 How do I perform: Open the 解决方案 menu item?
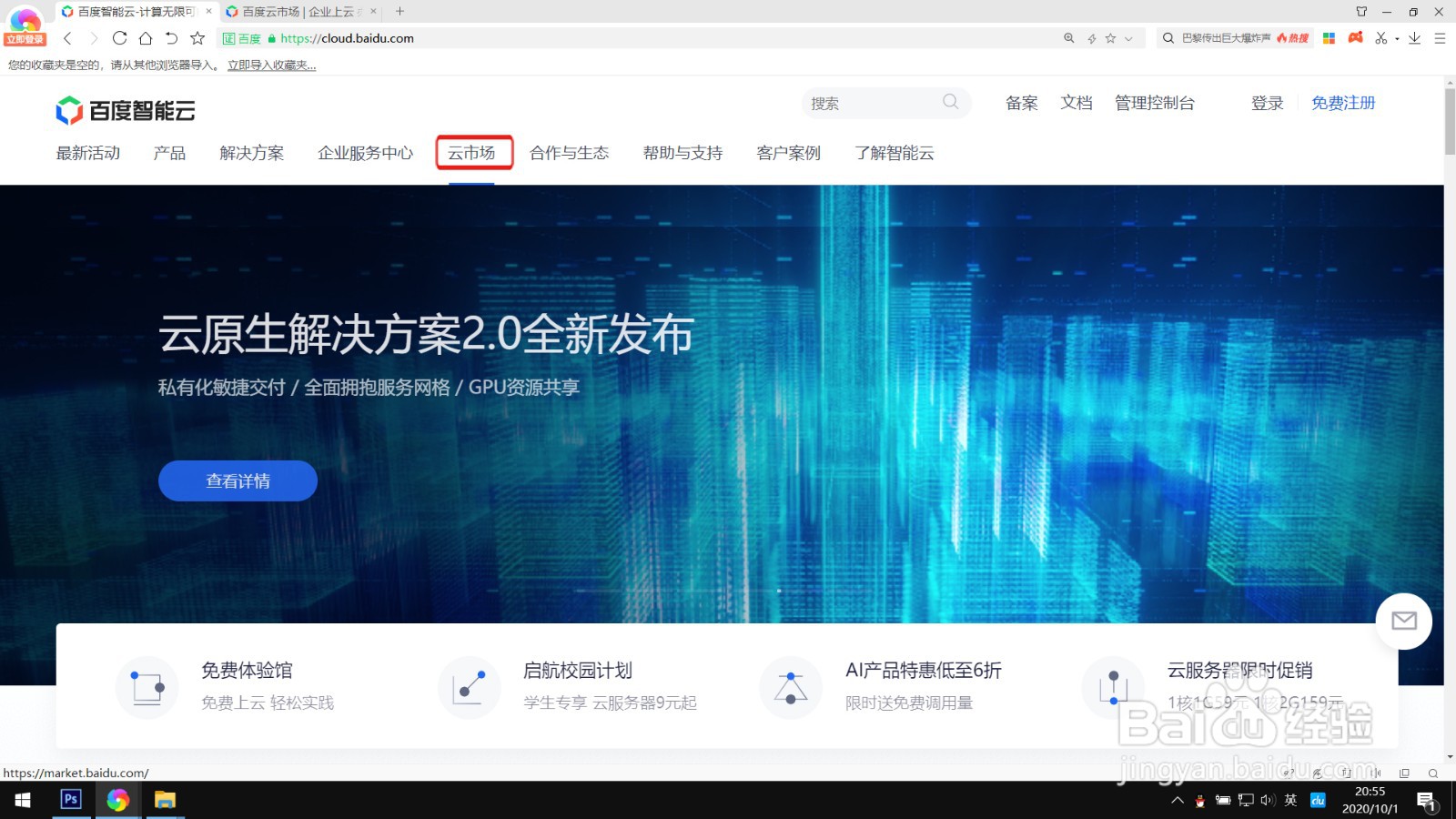pyautogui.click(x=252, y=153)
